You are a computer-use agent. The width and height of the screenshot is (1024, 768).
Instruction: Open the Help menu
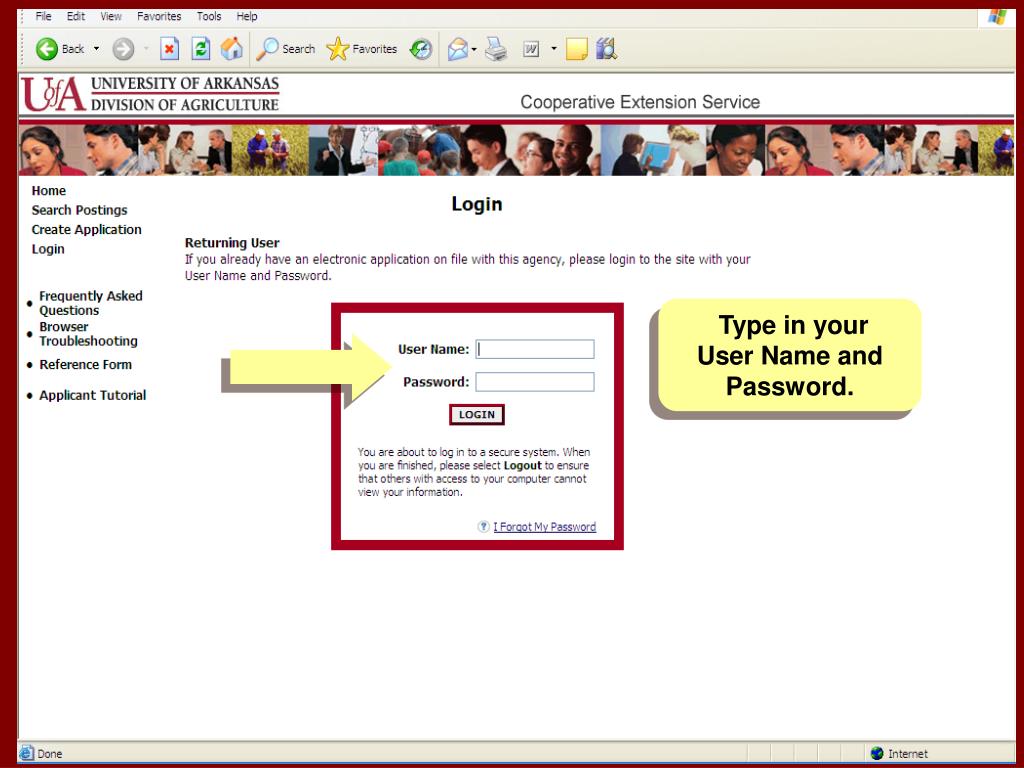(x=247, y=16)
